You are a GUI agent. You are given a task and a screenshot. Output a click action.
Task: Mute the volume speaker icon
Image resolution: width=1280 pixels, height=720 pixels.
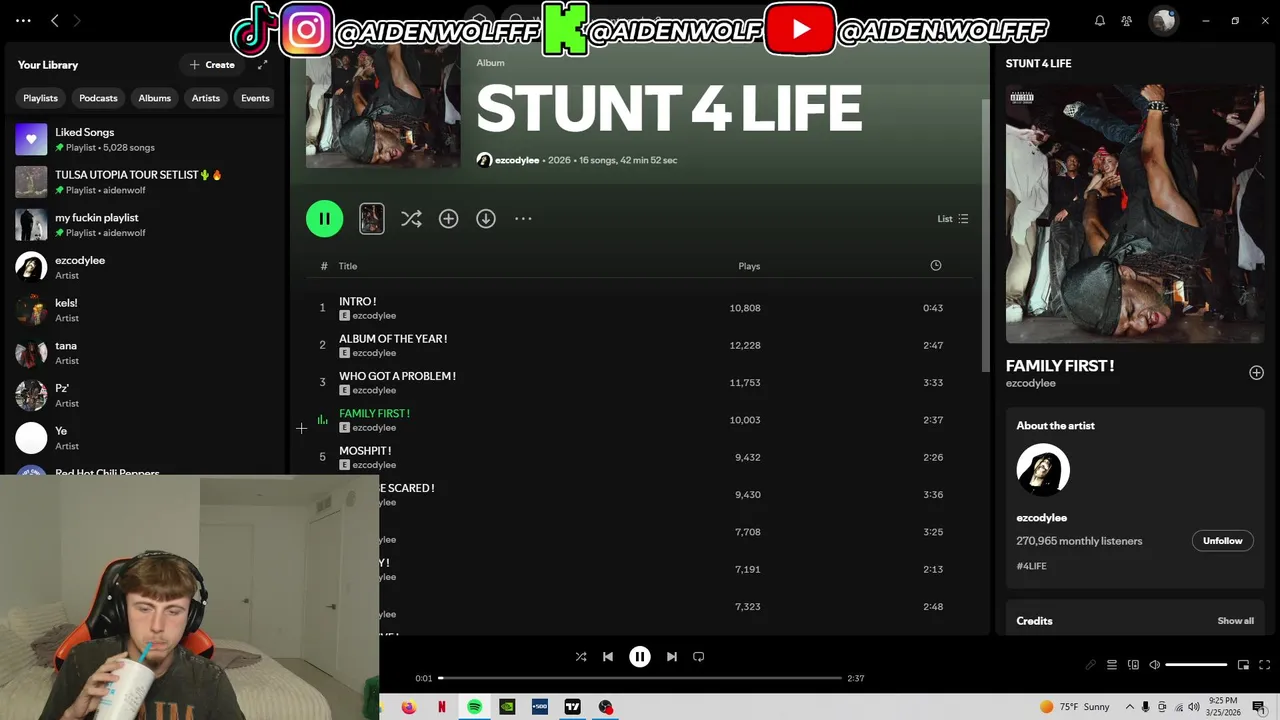point(1154,665)
